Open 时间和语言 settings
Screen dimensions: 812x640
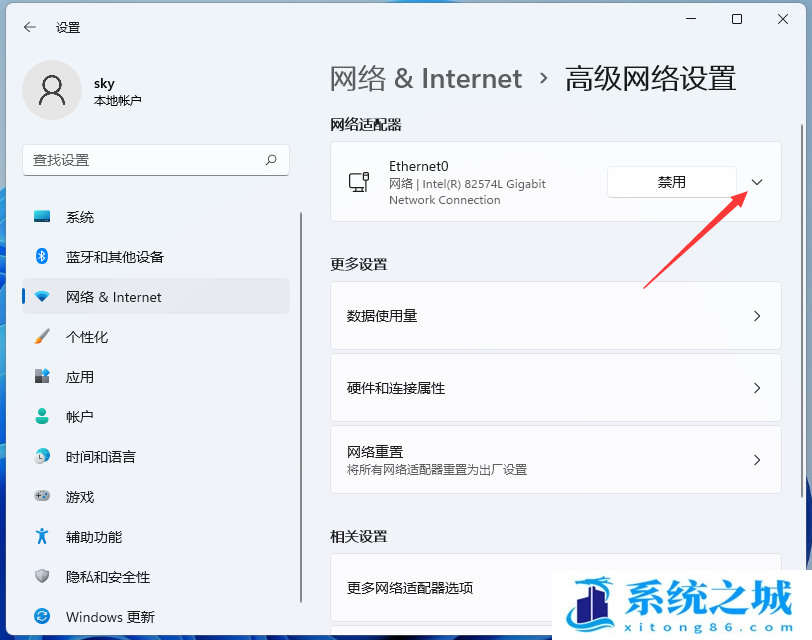(100, 457)
